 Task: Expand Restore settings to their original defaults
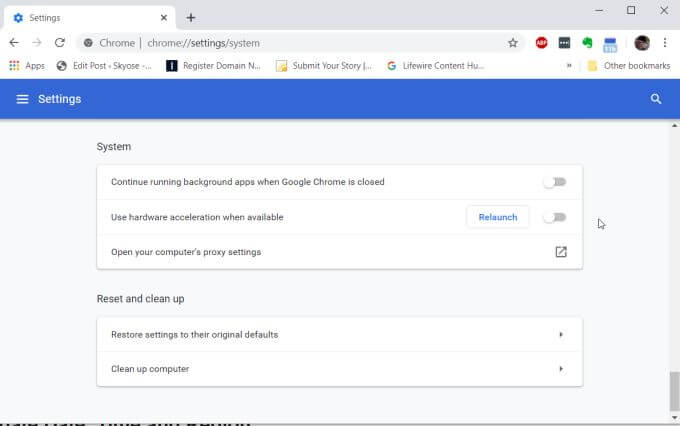(x=560, y=334)
